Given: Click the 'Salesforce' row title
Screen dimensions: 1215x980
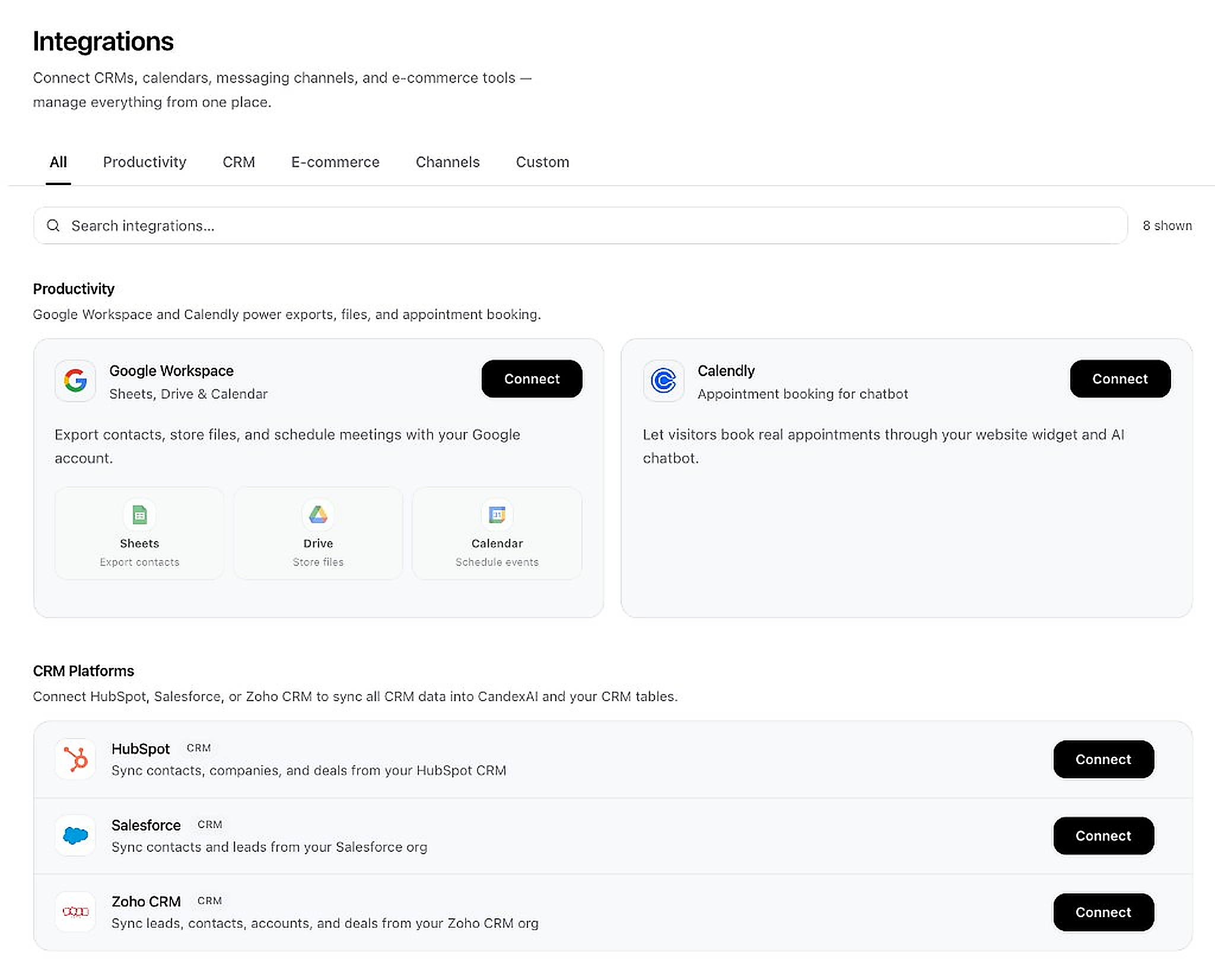Looking at the screenshot, I should tap(146, 825).
